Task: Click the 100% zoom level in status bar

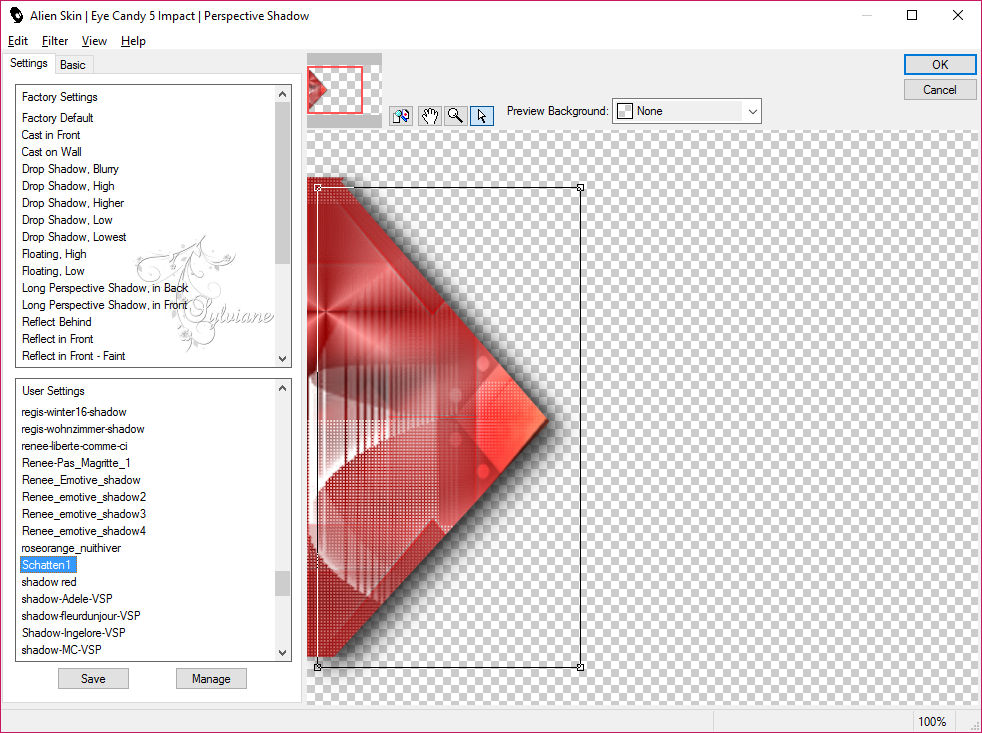Action: click(x=932, y=721)
